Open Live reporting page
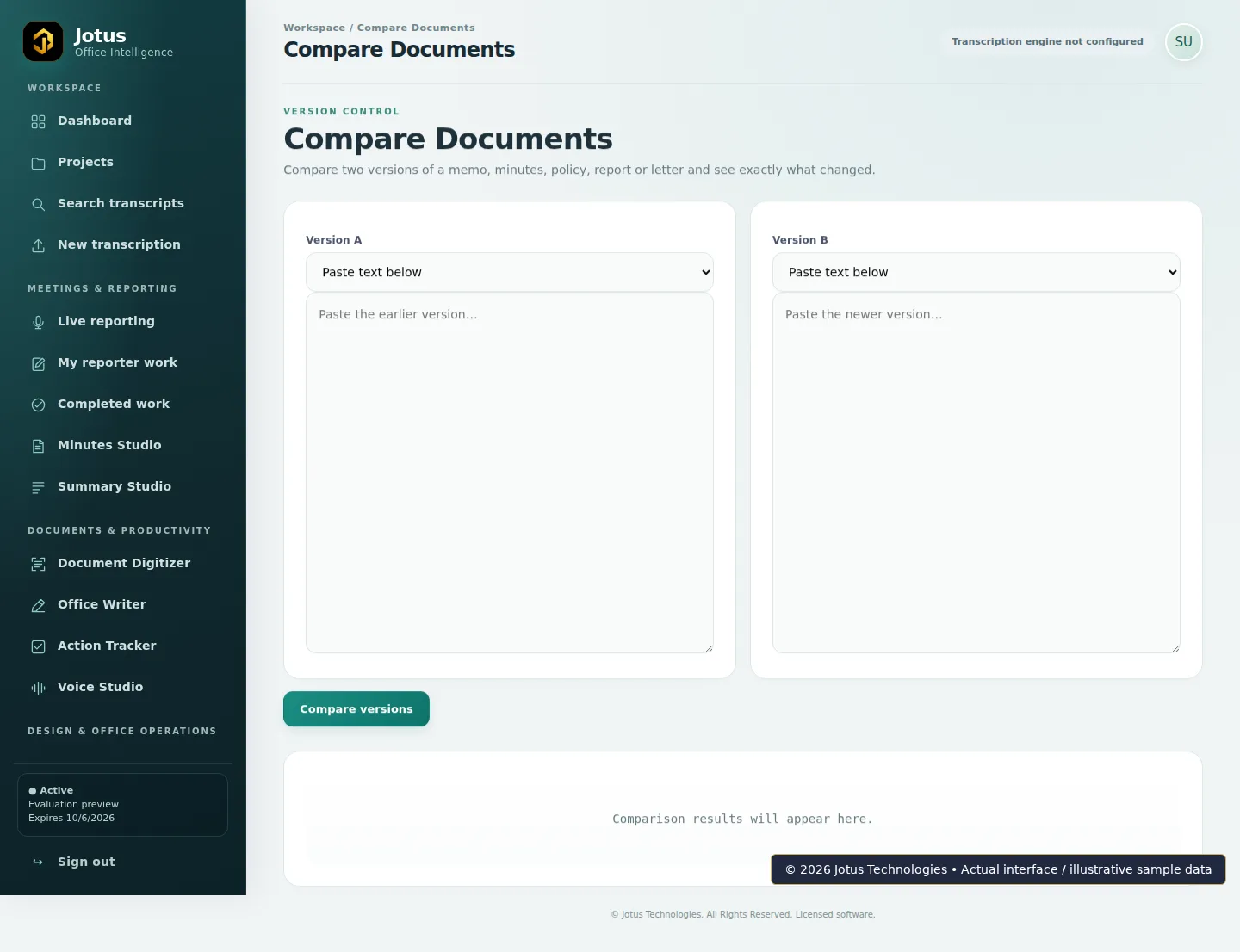The image size is (1240, 952). [x=123, y=321]
